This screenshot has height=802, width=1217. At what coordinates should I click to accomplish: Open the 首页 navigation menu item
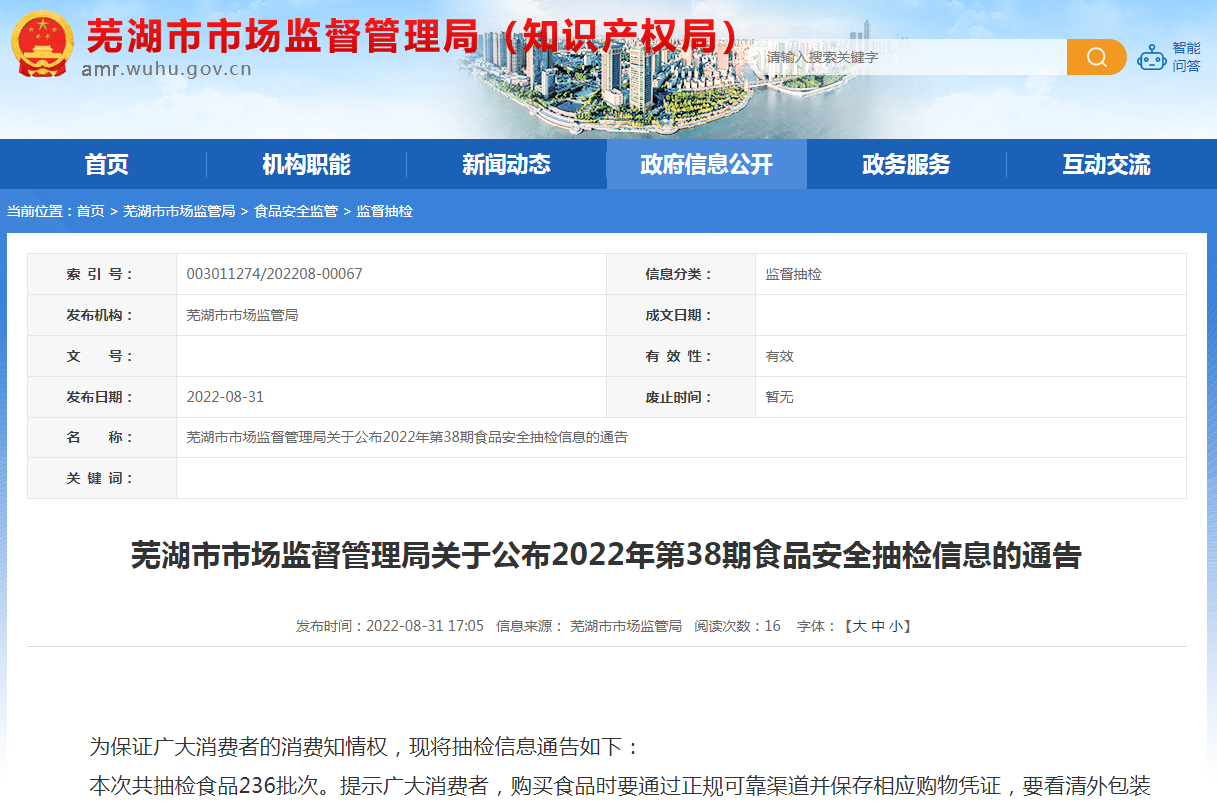pyautogui.click(x=105, y=165)
